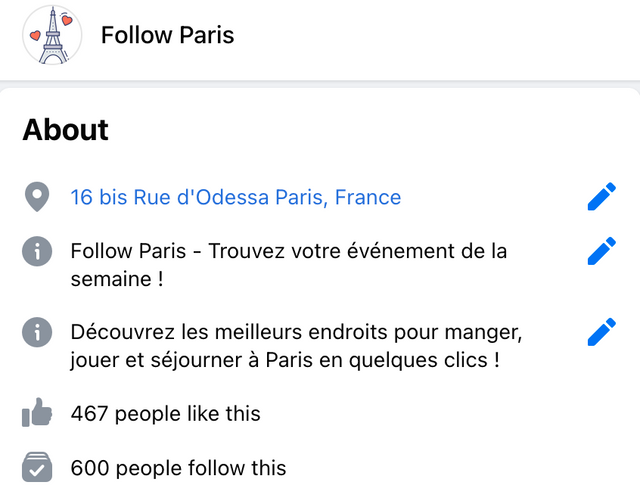Screen dimensions: 640x495
Task: Open the 16 bis Rue d'Odessa address link
Action: 236,197
